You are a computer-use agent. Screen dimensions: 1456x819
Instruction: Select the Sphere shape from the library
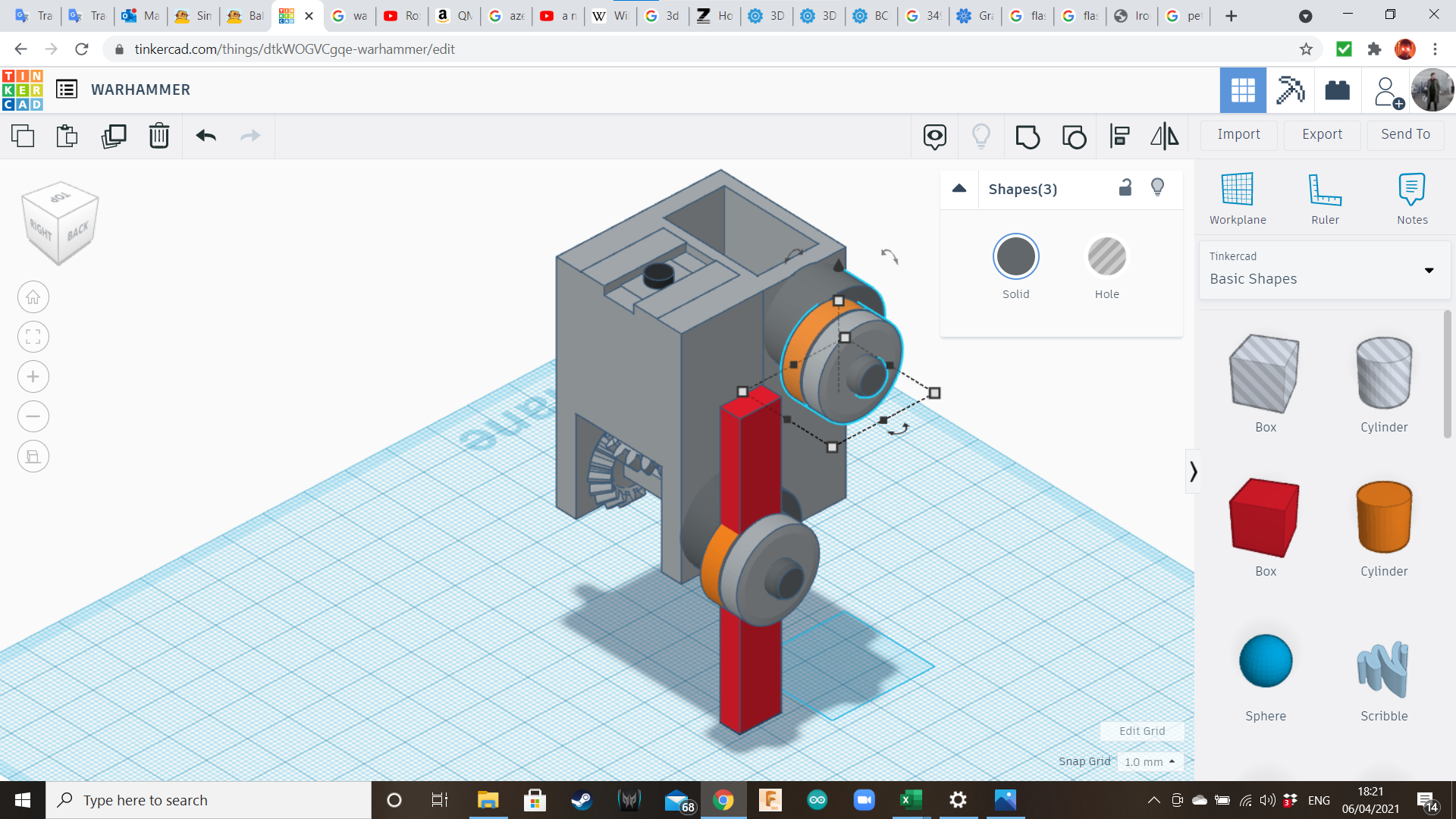1265,661
